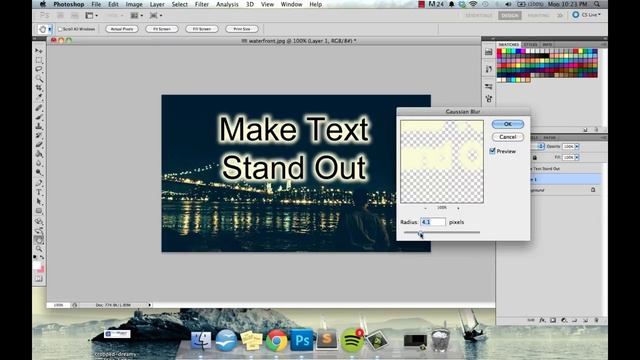Select the Quick Selection tool
The width and height of the screenshot is (640, 360).
pyautogui.click(x=39, y=78)
